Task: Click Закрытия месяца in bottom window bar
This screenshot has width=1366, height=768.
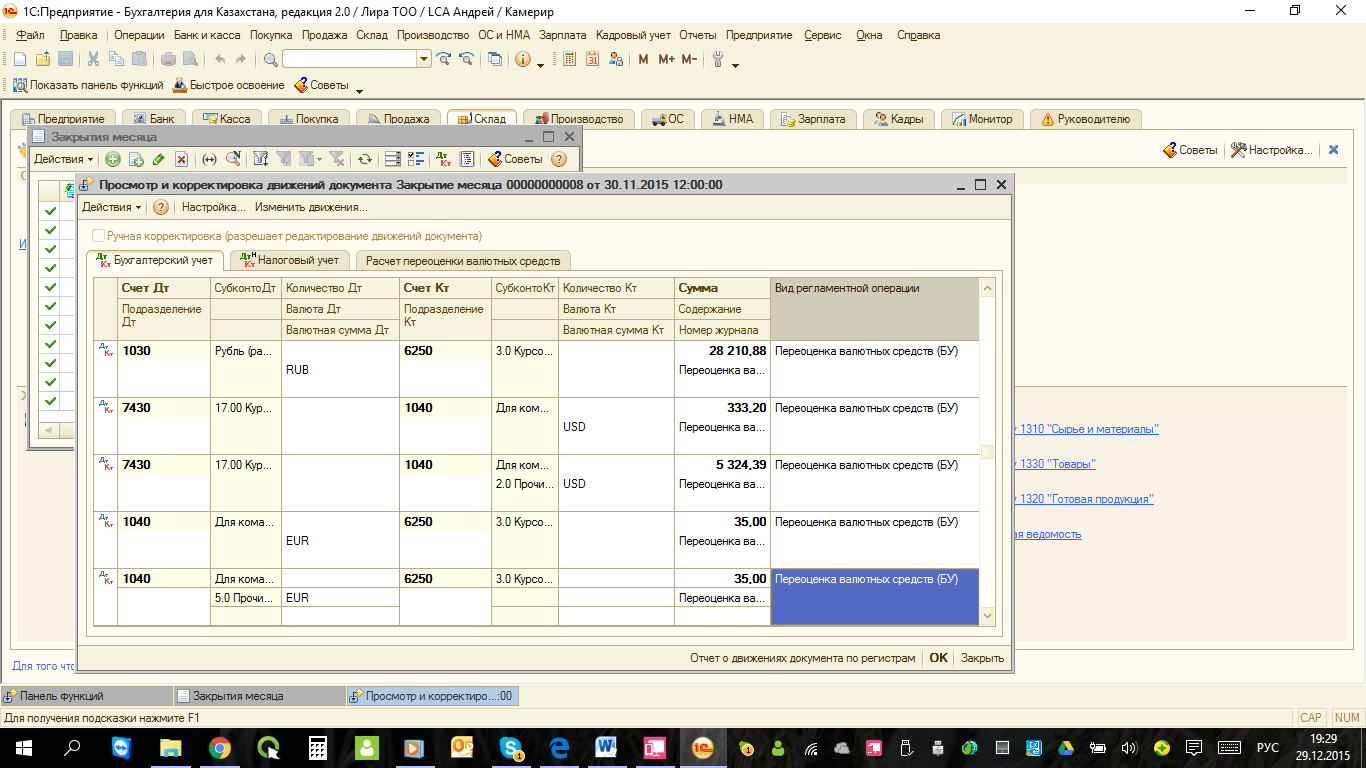Action: (x=258, y=696)
